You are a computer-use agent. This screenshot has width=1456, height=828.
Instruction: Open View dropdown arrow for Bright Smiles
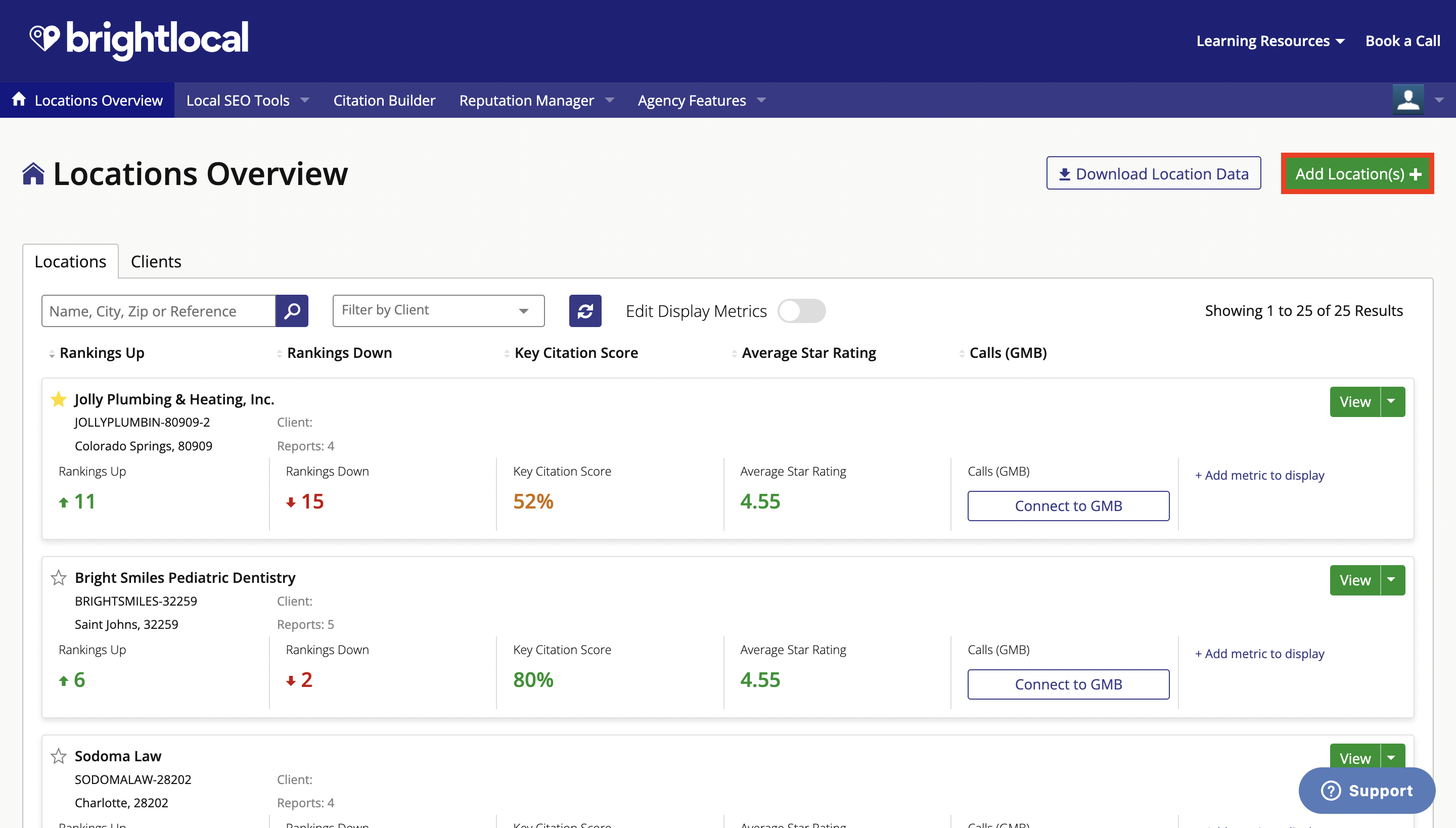click(1392, 580)
